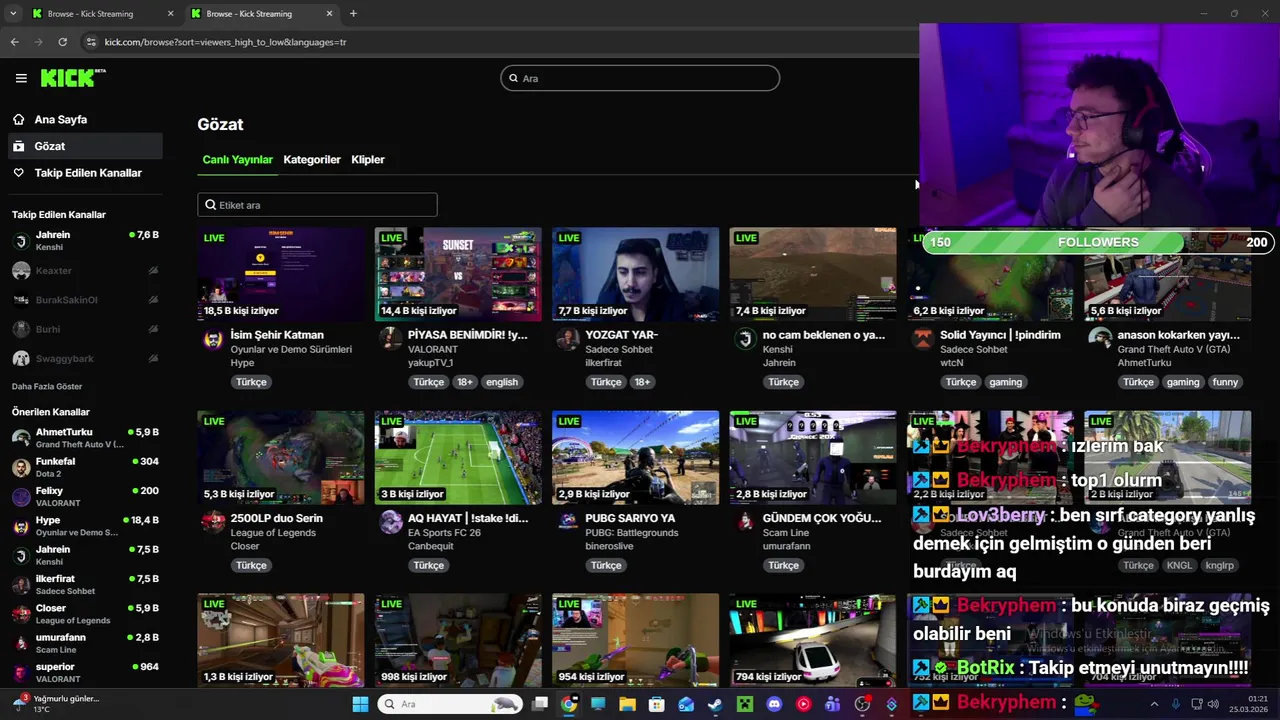Viewport: 1280px width, 720px height.
Task: Click Felixy avatar in recommended channels
Action: 21,497
